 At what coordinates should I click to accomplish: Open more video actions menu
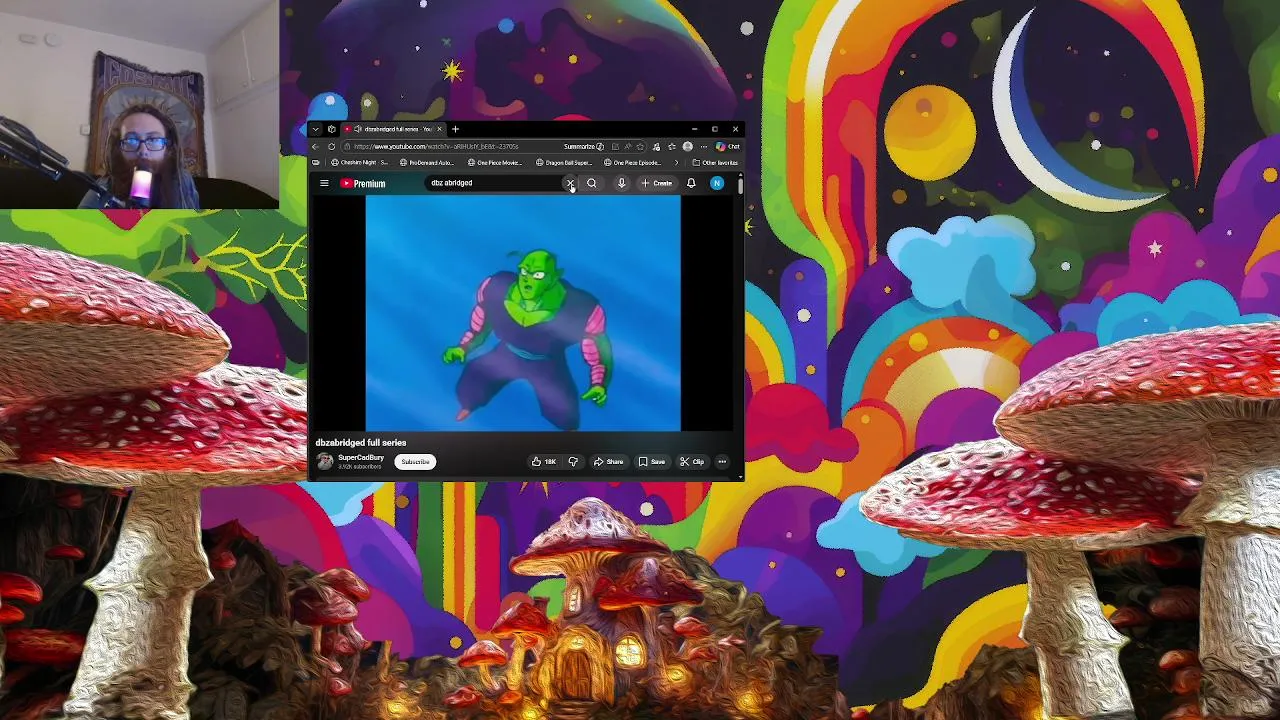pyautogui.click(x=722, y=462)
